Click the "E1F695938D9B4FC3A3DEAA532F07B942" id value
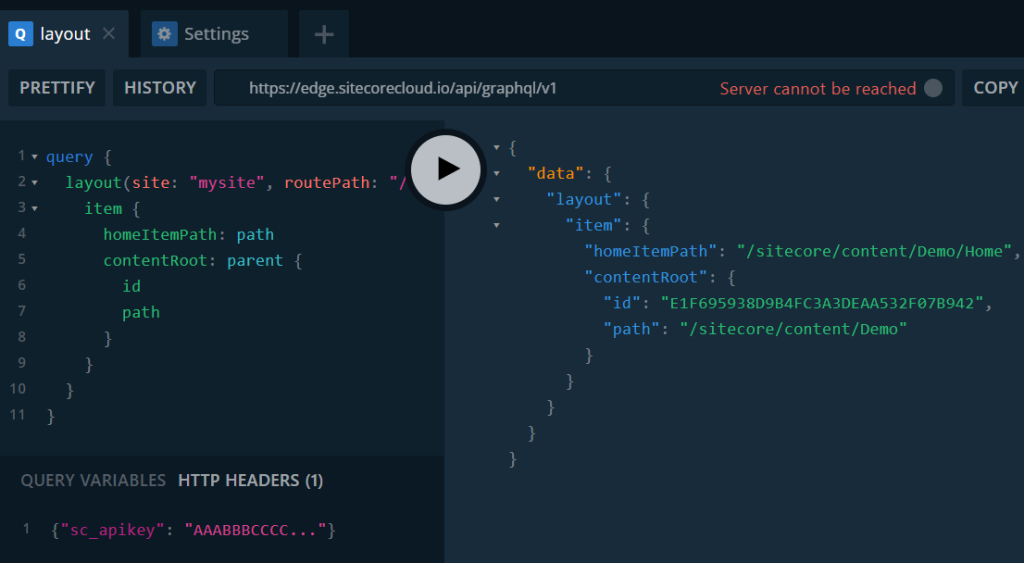Screen dimensions: 1024x563 coord(822,303)
